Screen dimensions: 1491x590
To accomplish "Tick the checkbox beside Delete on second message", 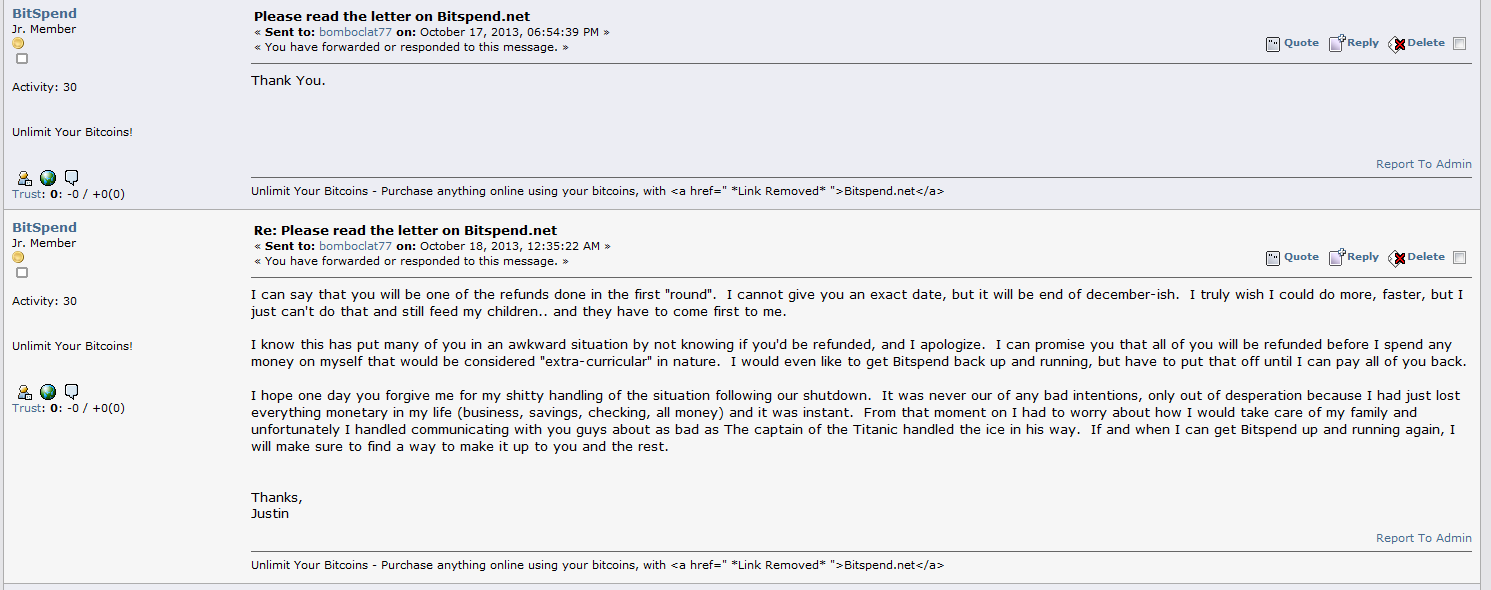I will pos(1459,257).
